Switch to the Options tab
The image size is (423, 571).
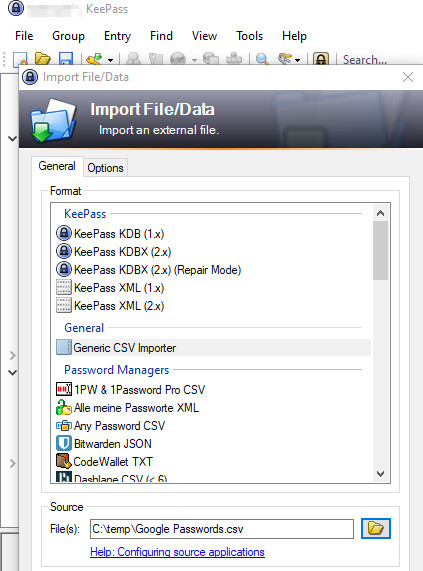[x=106, y=168]
